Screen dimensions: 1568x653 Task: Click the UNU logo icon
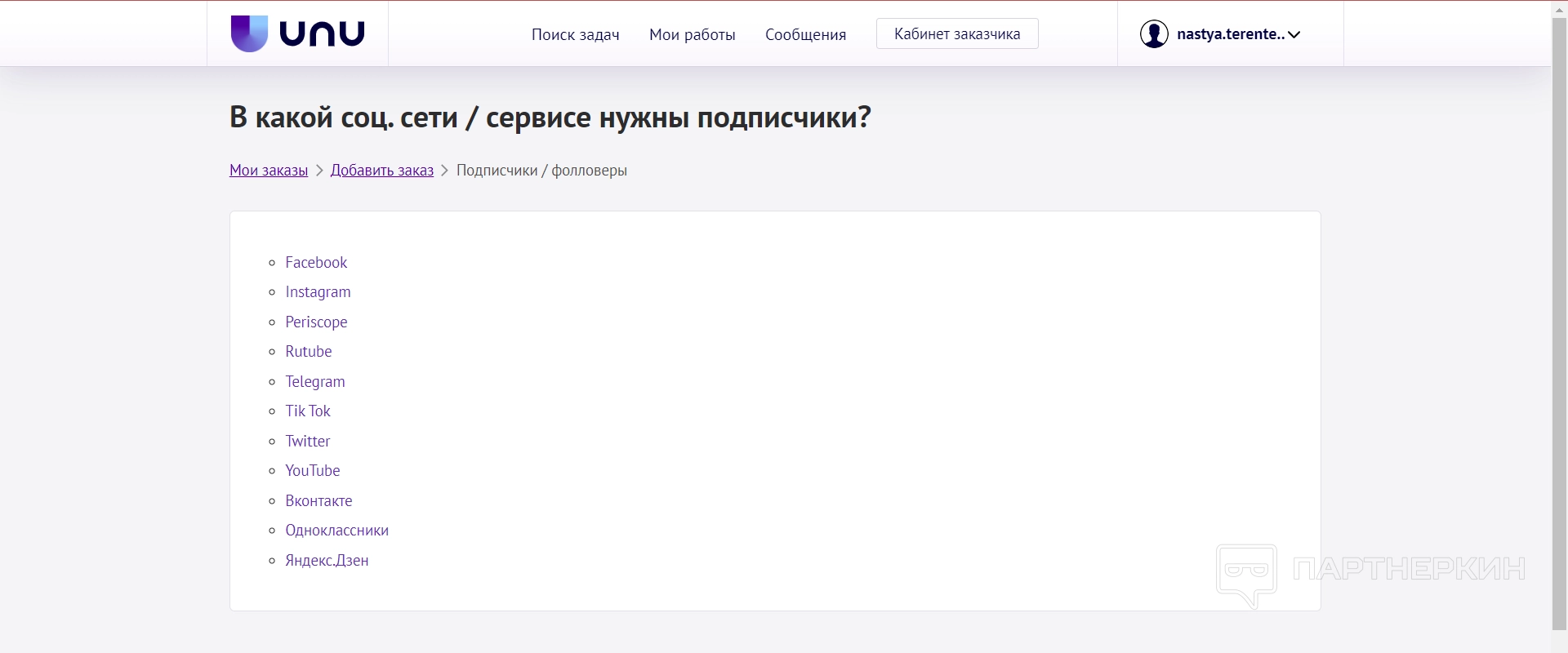[x=250, y=33]
